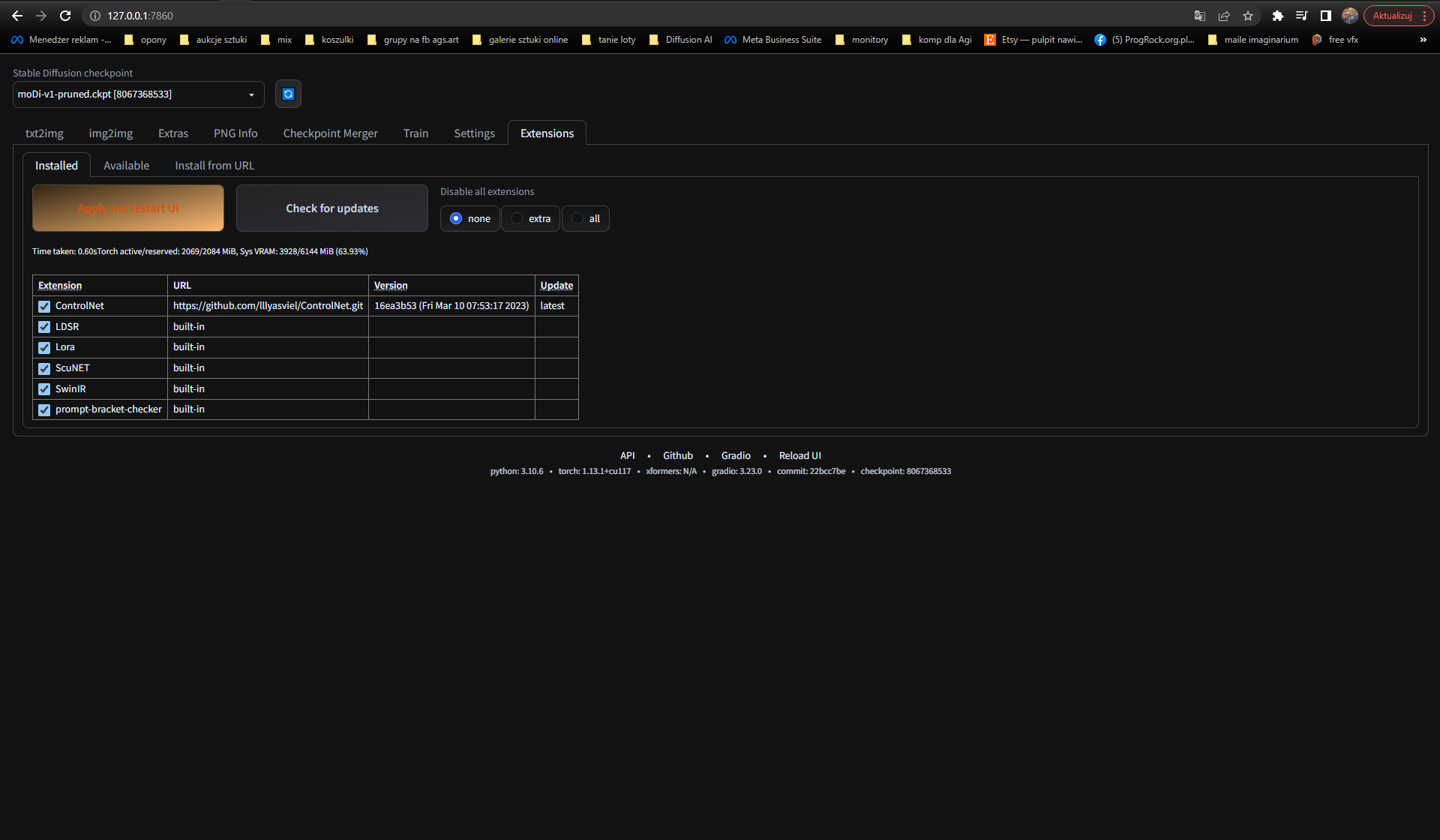Reload the browser page
Viewport: 1440px width, 840px height.
(65, 16)
